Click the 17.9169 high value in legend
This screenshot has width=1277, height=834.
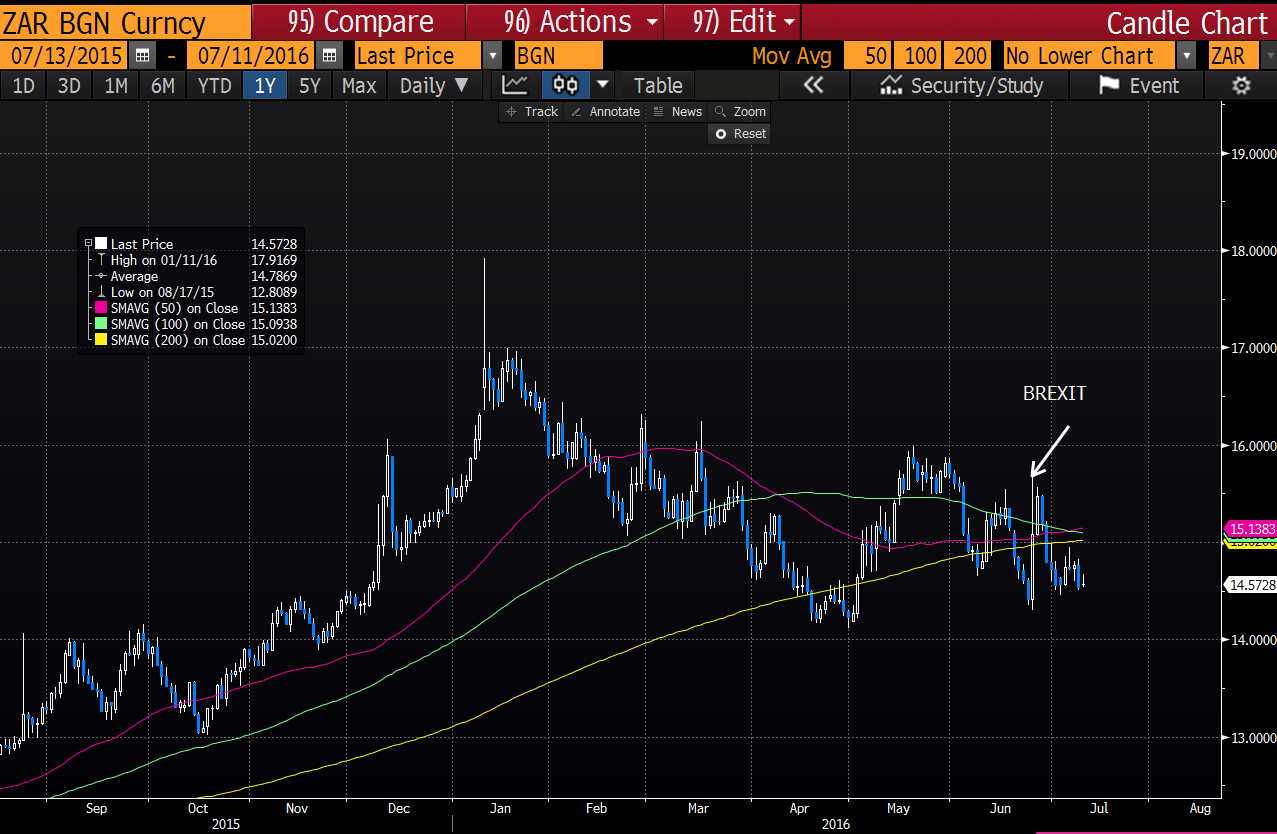pos(274,260)
